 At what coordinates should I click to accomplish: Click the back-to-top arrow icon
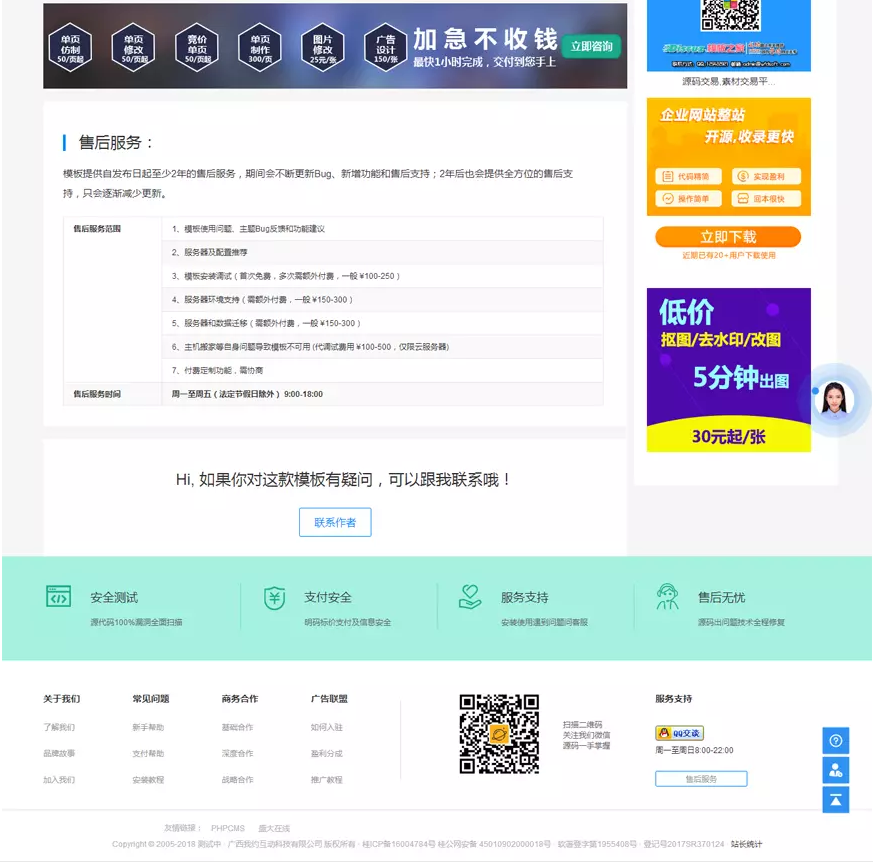click(x=835, y=799)
